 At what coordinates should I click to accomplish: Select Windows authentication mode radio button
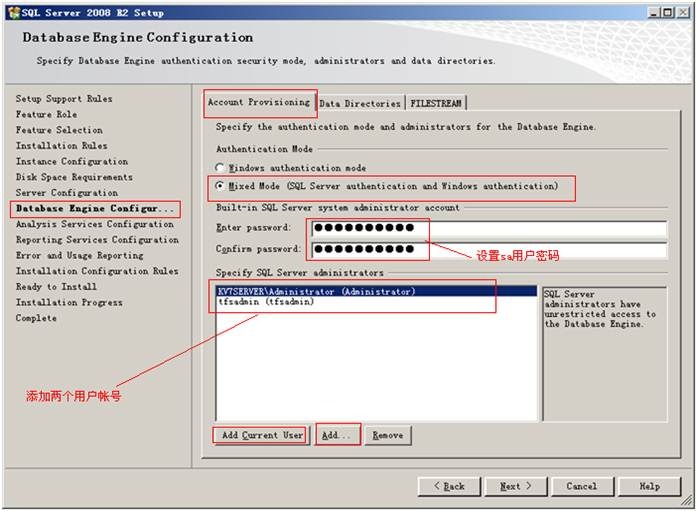(220, 168)
